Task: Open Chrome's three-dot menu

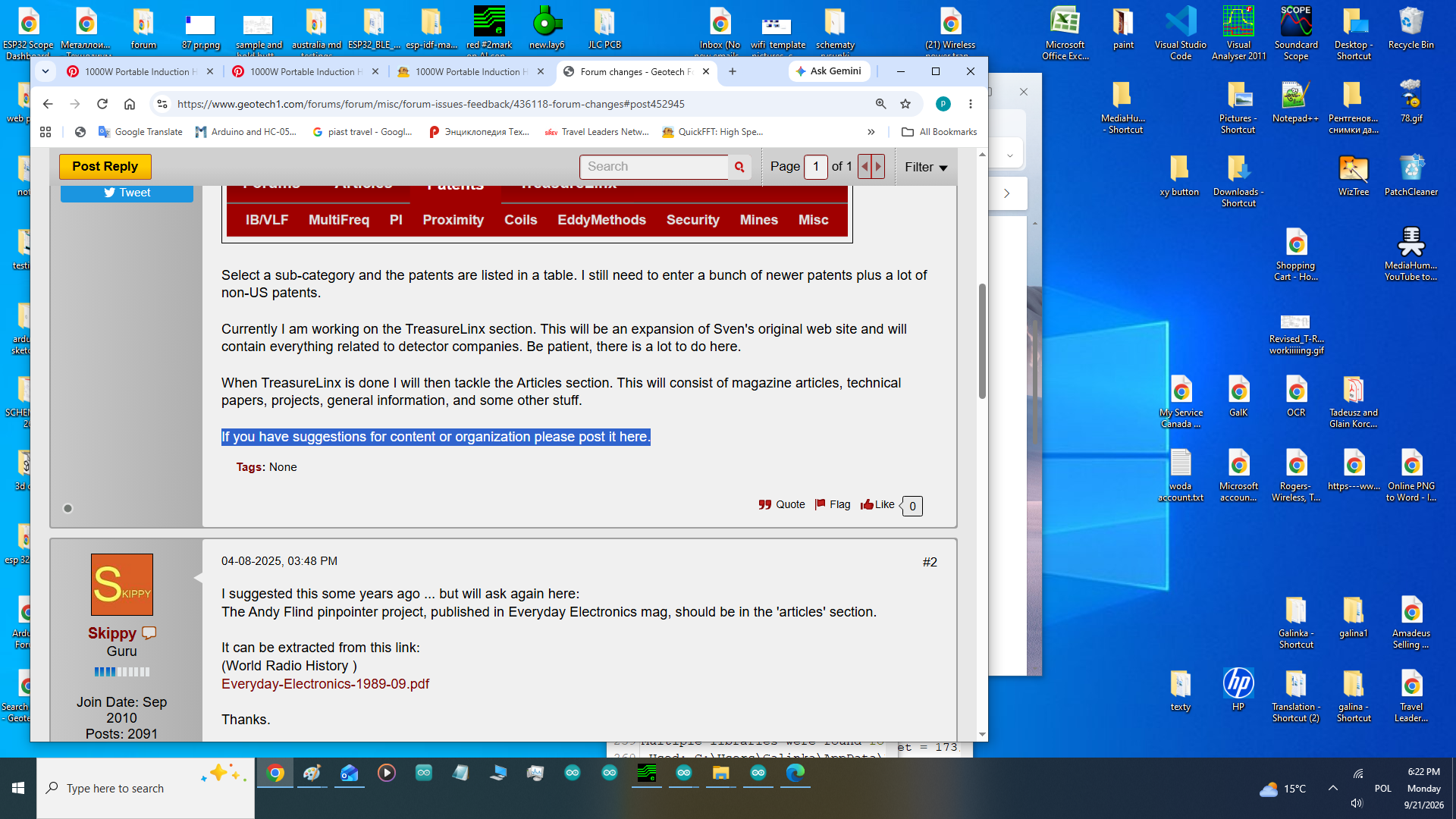Action: click(971, 104)
